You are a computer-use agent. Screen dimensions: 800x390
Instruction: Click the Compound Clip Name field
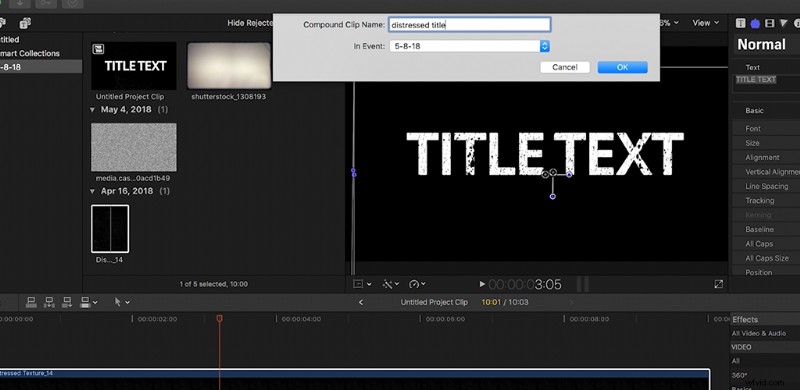point(469,24)
